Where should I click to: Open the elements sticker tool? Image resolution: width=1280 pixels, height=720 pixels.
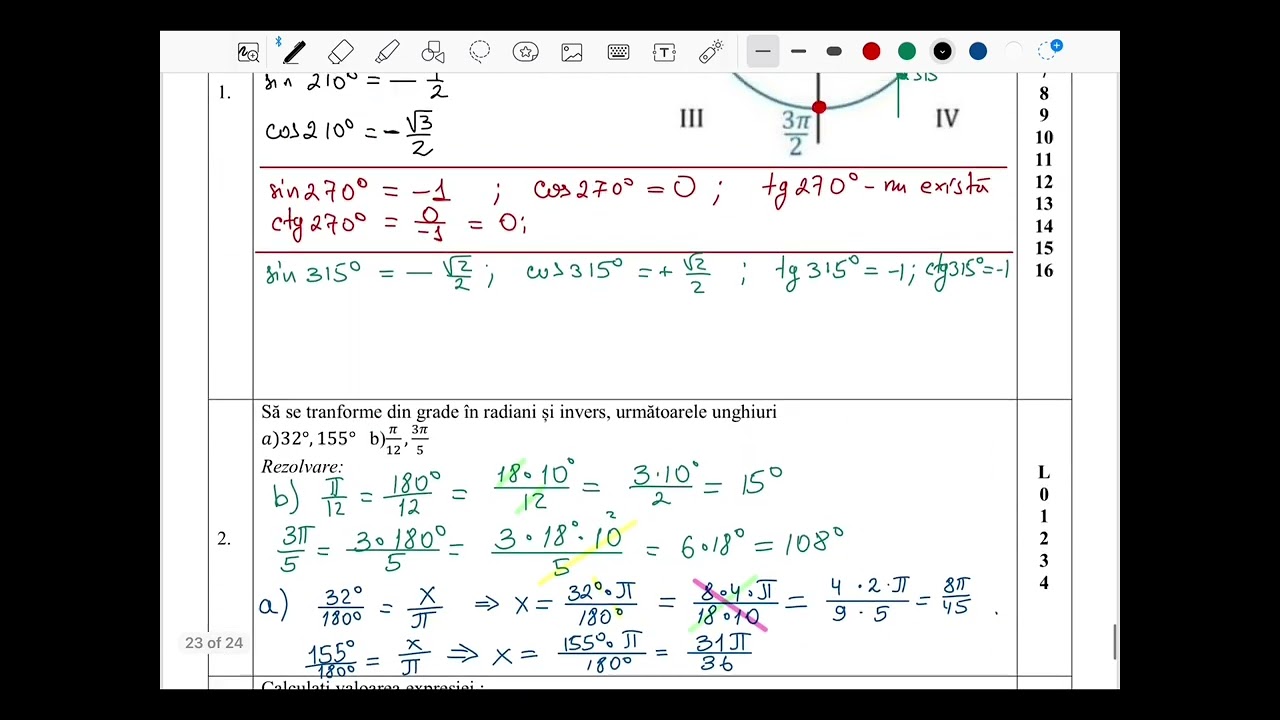[x=526, y=52]
